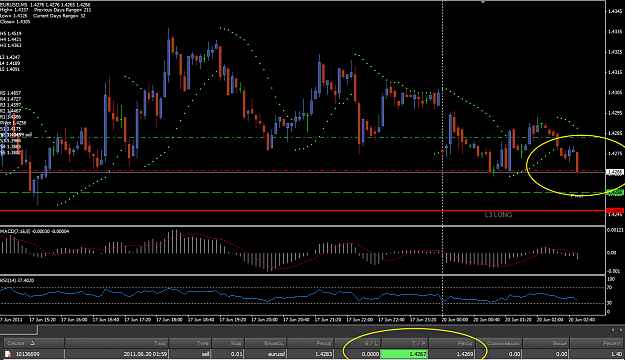
Task: Click the order icon beside ticket 10136699
Action: coord(8,354)
